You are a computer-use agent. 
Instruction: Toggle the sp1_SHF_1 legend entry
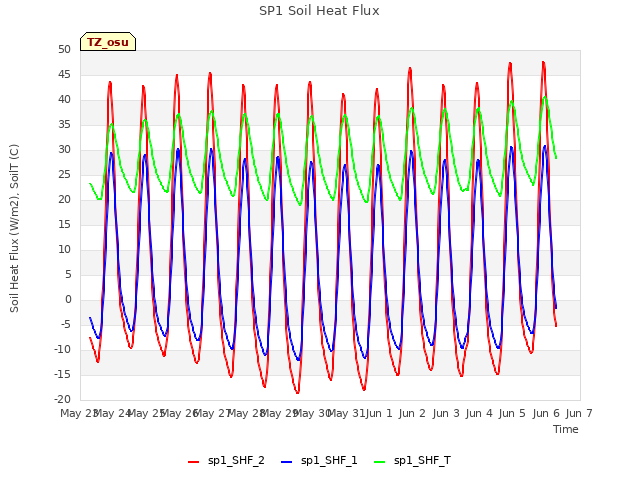tap(319, 461)
